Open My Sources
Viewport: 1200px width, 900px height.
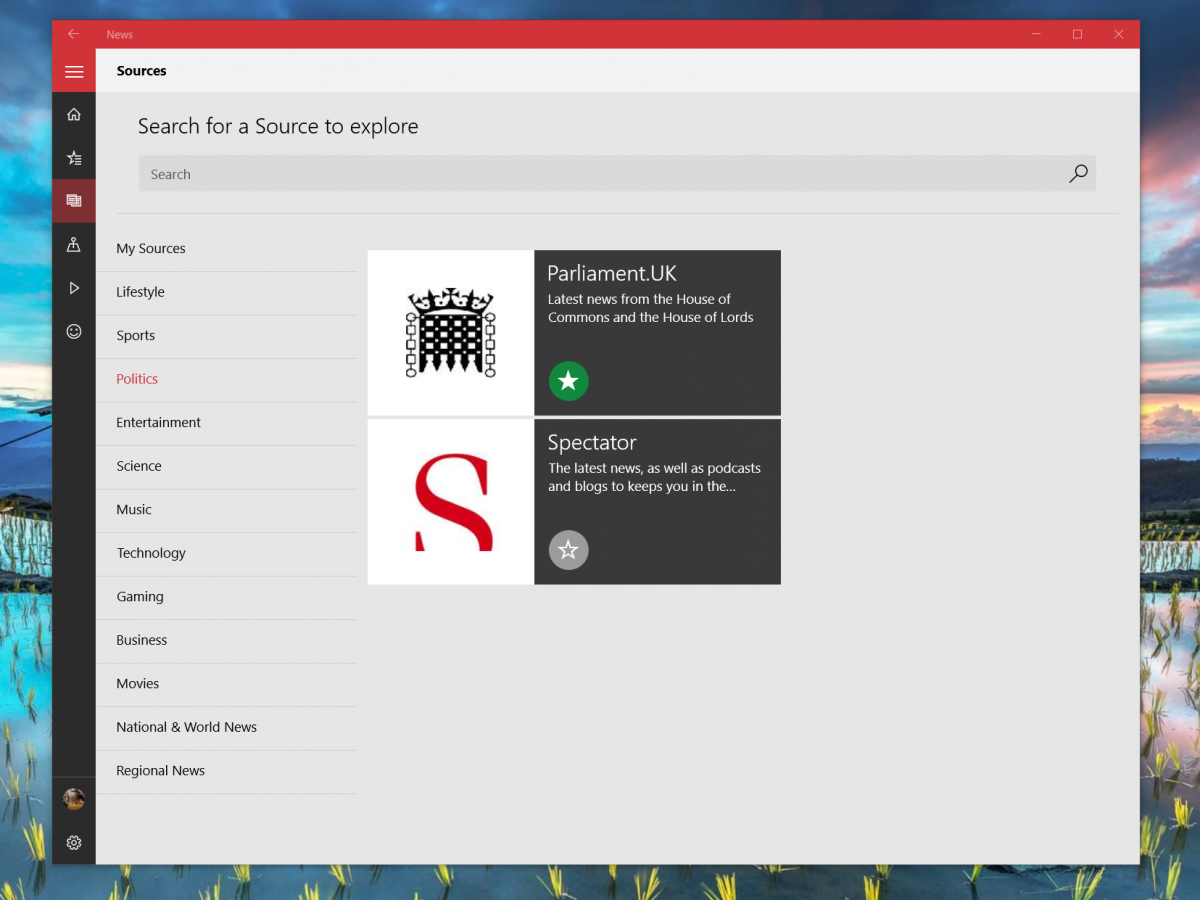click(x=151, y=248)
